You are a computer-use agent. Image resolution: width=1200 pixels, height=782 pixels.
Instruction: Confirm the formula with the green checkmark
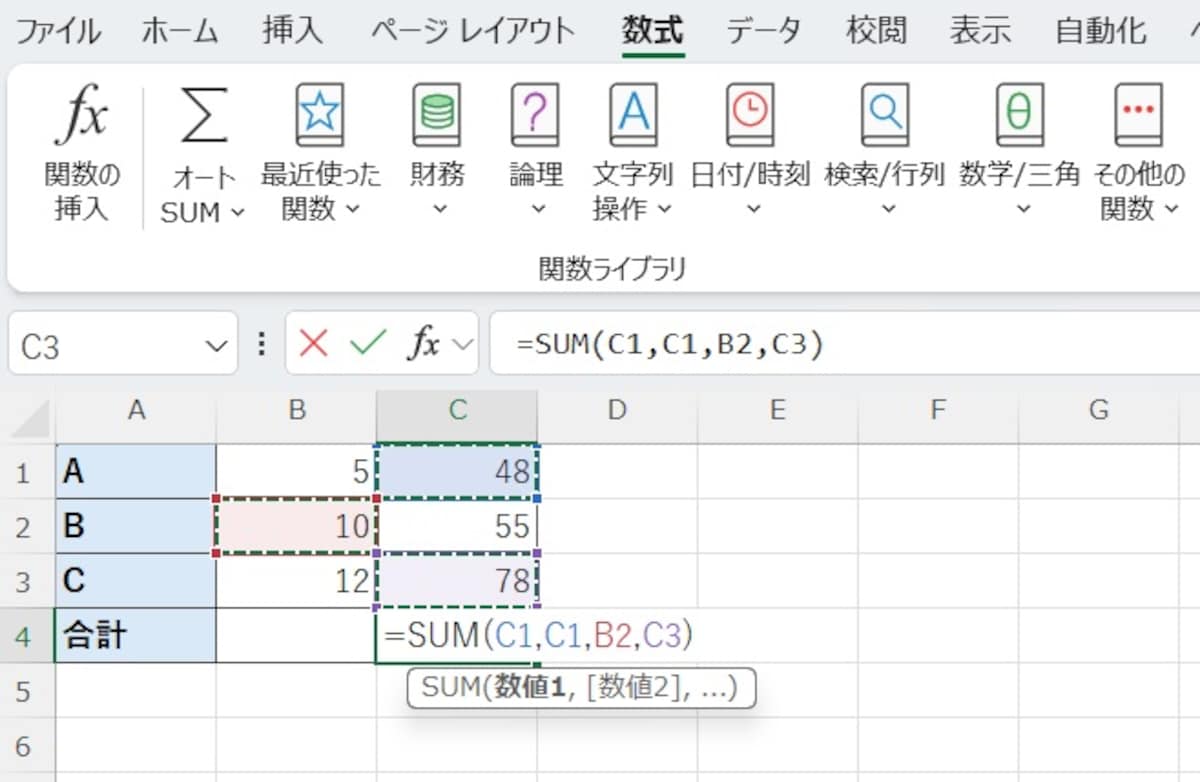coord(368,343)
